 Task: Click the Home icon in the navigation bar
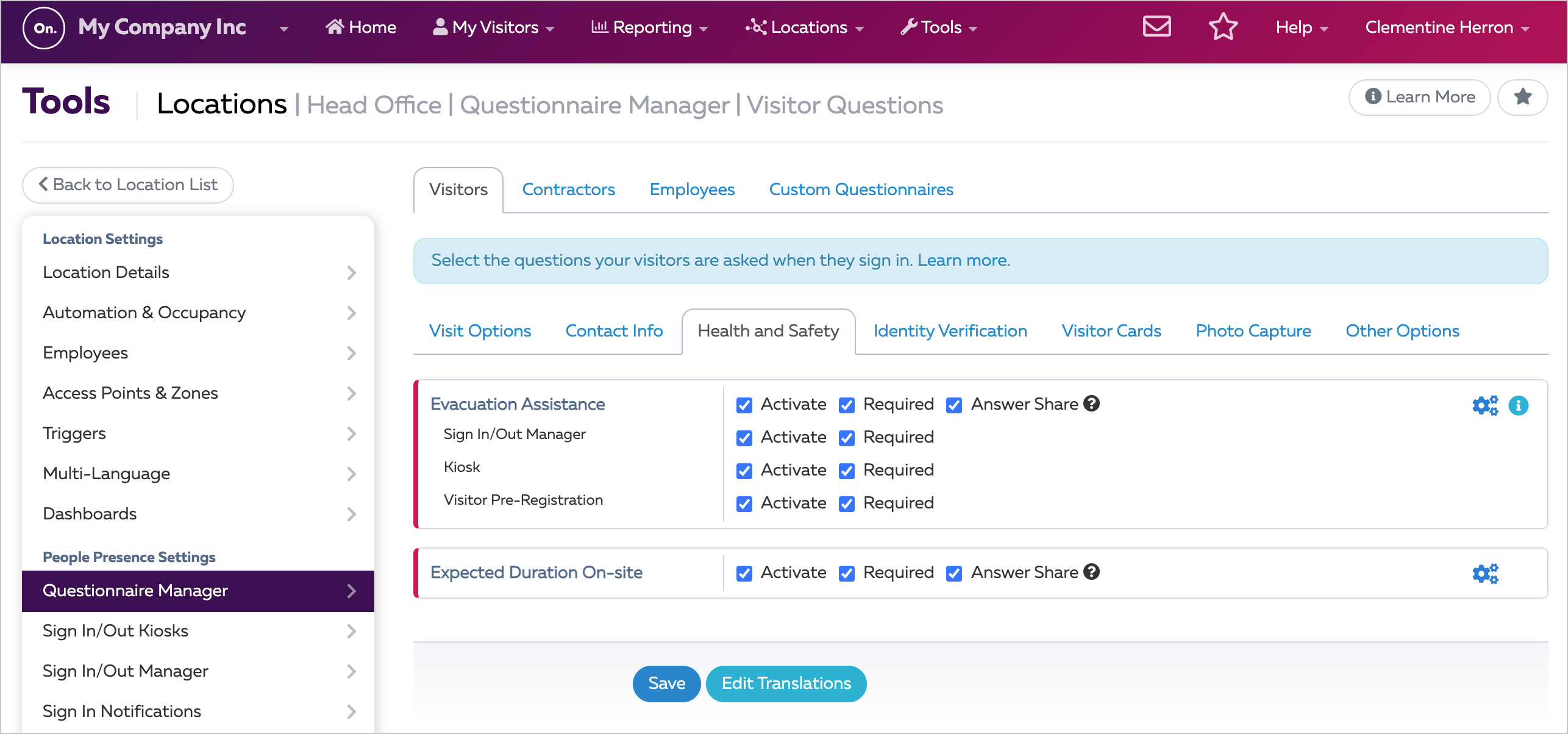pos(335,26)
